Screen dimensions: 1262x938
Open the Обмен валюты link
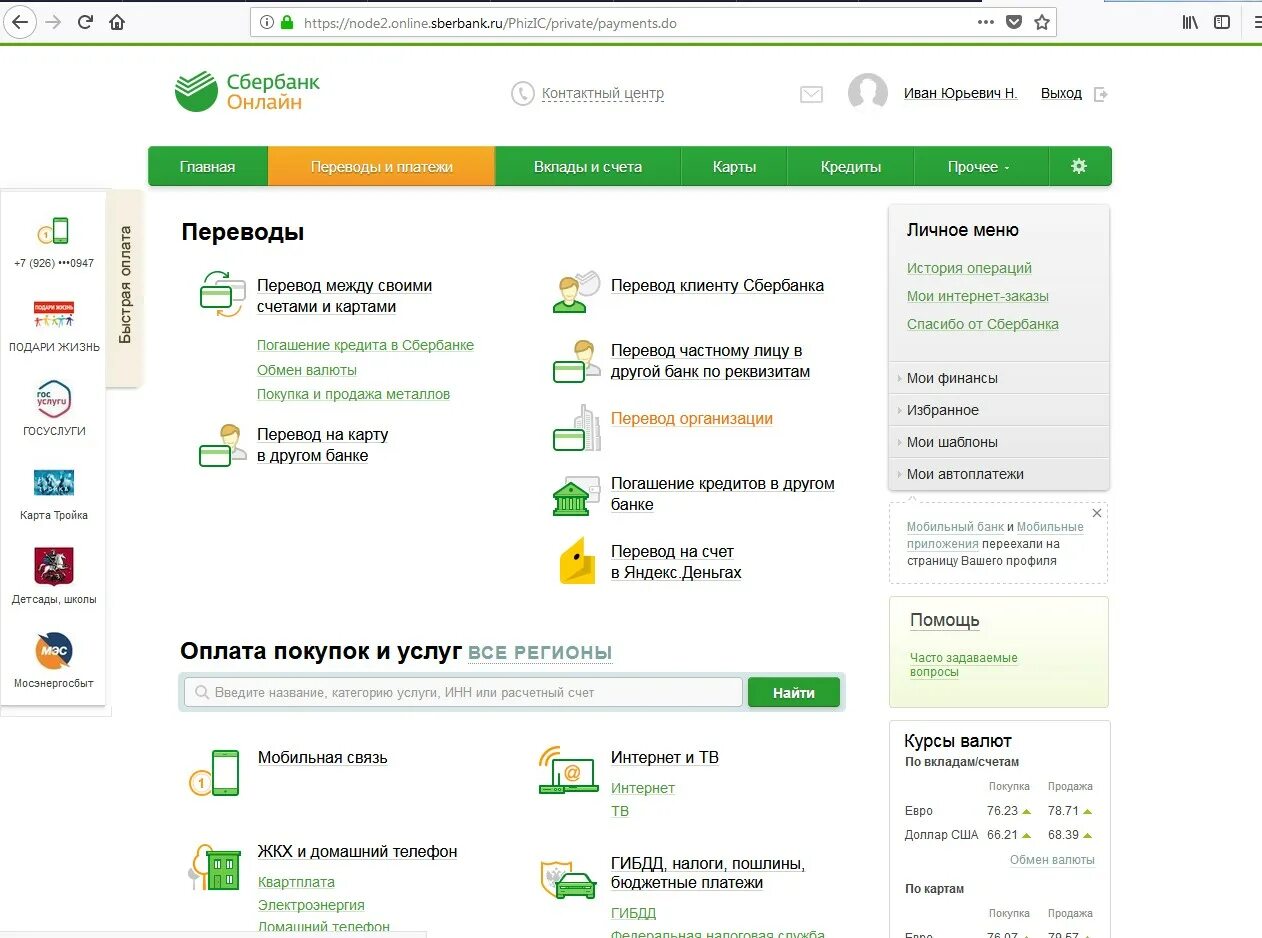click(307, 369)
